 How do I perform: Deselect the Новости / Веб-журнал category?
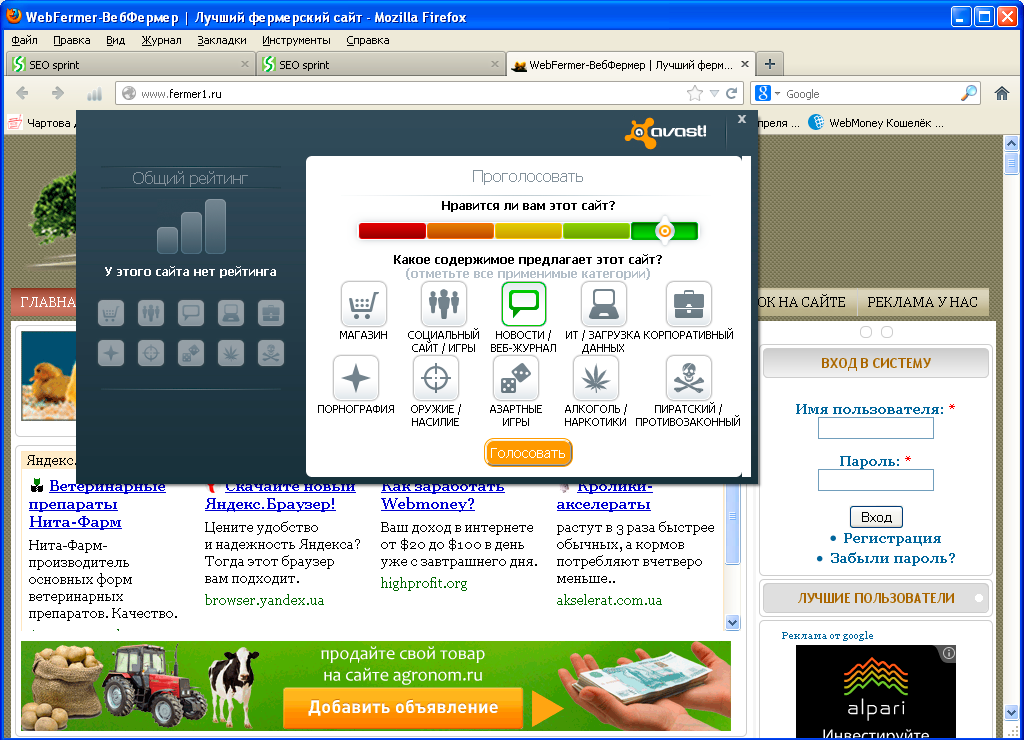pos(524,304)
